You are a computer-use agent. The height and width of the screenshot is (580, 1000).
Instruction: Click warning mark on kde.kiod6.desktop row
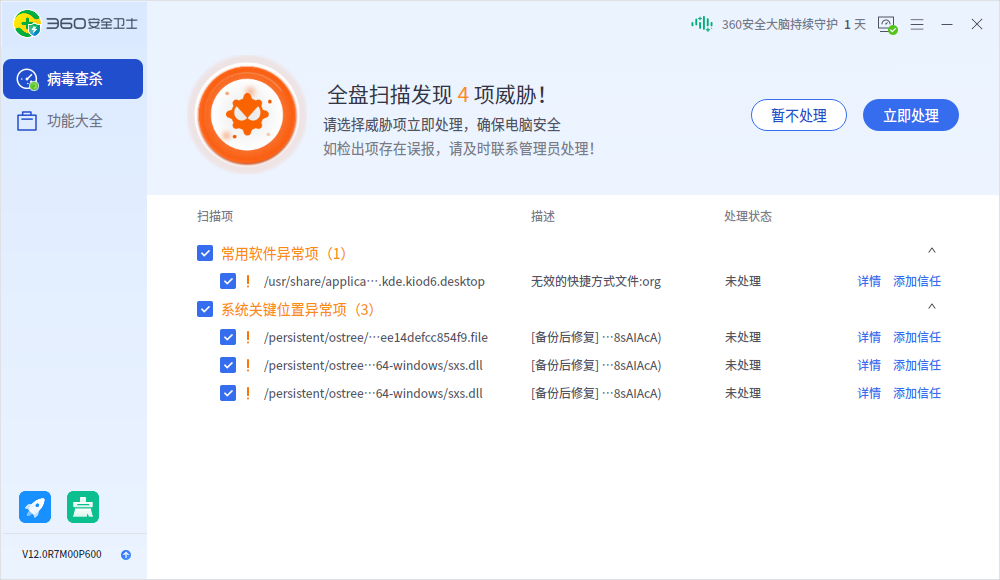pos(248,281)
